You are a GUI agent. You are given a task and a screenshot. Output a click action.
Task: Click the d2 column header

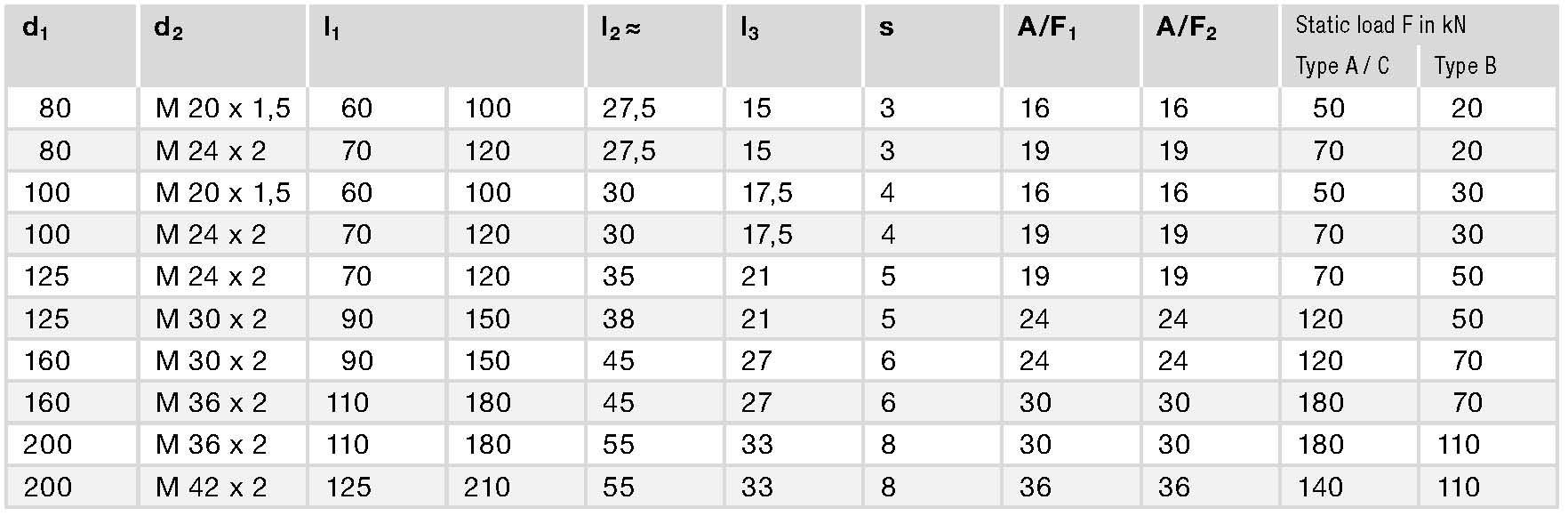(168, 29)
